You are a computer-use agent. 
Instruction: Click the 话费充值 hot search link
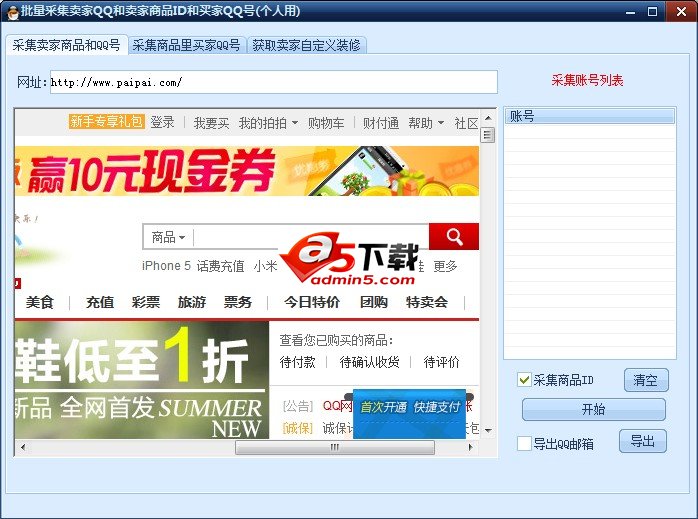[x=220, y=266]
